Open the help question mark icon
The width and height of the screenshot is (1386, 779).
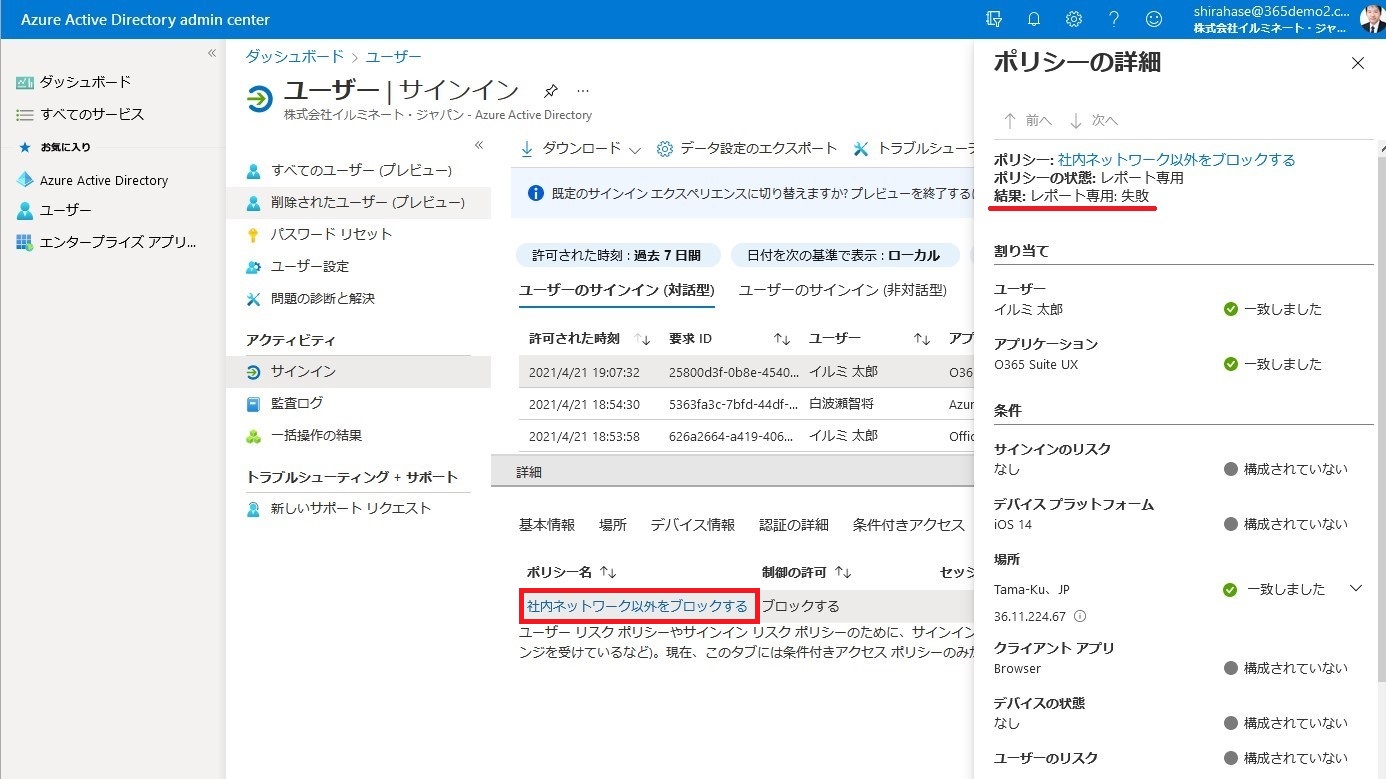(1113, 19)
